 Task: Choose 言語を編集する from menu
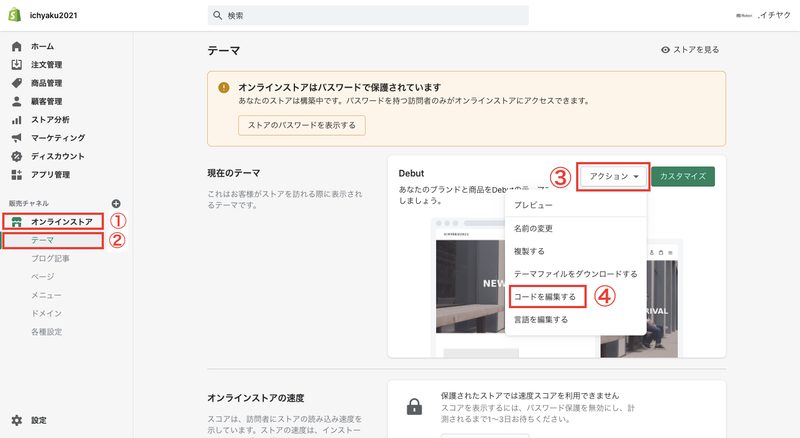(541, 320)
